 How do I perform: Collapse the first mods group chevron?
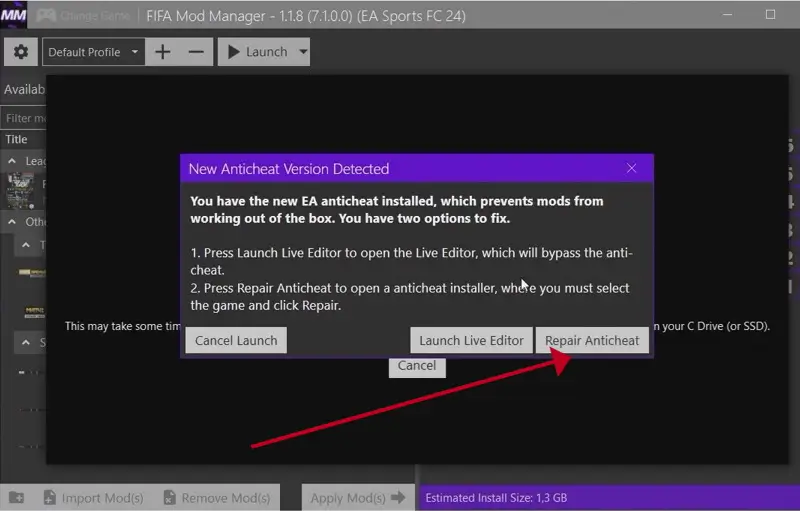tap(12, 161)
